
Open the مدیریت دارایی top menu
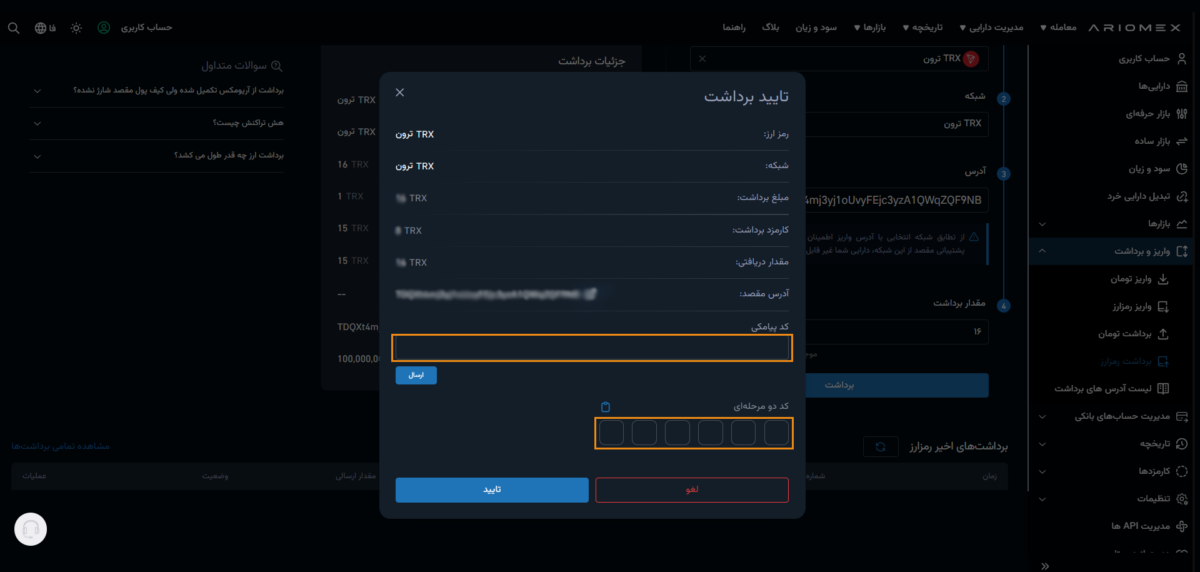point(990,28)
